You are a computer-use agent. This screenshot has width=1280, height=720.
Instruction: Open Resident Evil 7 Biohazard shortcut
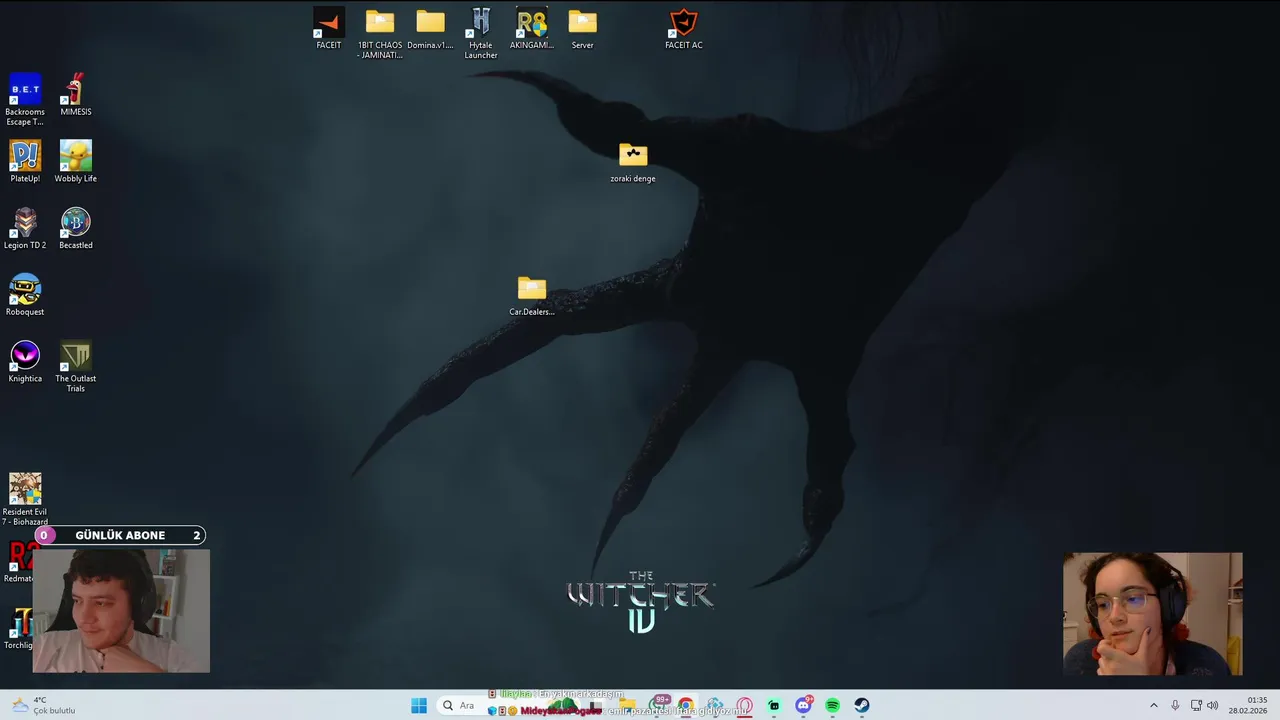[25, 499]
